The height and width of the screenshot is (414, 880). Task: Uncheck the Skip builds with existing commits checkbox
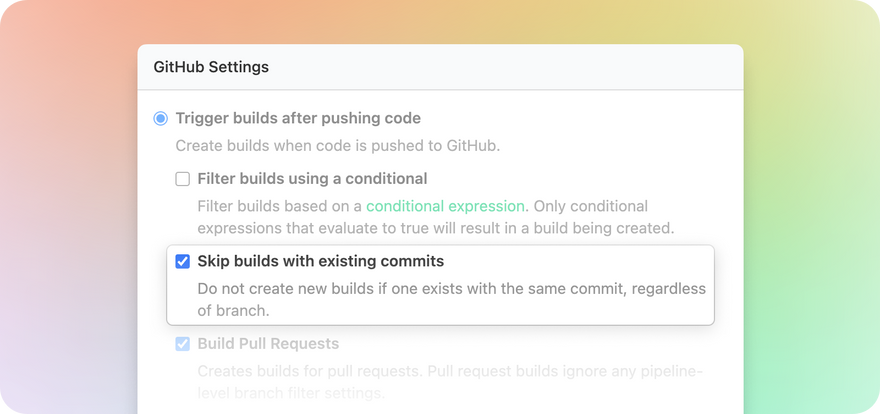click(182, 262)
